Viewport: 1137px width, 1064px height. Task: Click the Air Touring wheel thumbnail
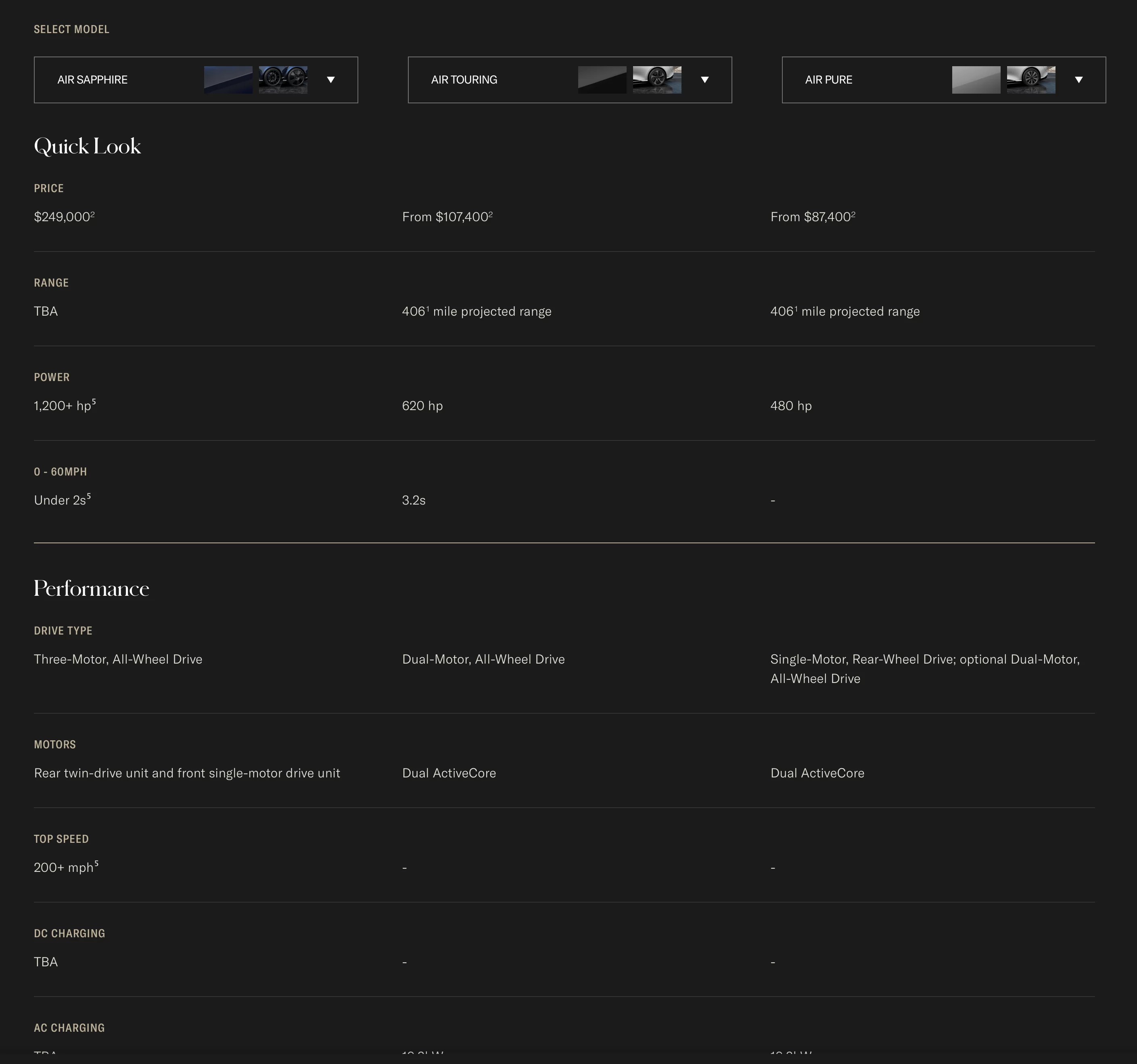click(657, 80)
